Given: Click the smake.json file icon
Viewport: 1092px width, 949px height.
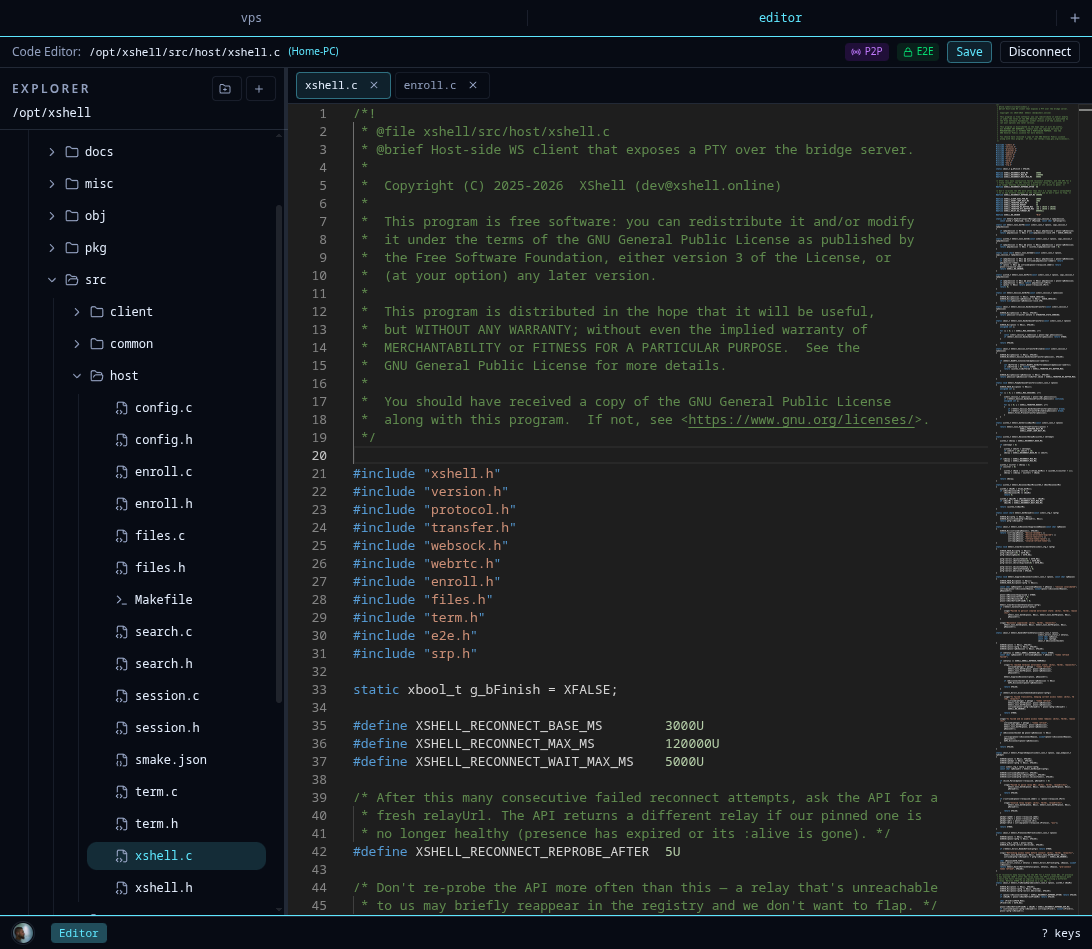Looking at the screenshot, I should click(x=121, y=760).
